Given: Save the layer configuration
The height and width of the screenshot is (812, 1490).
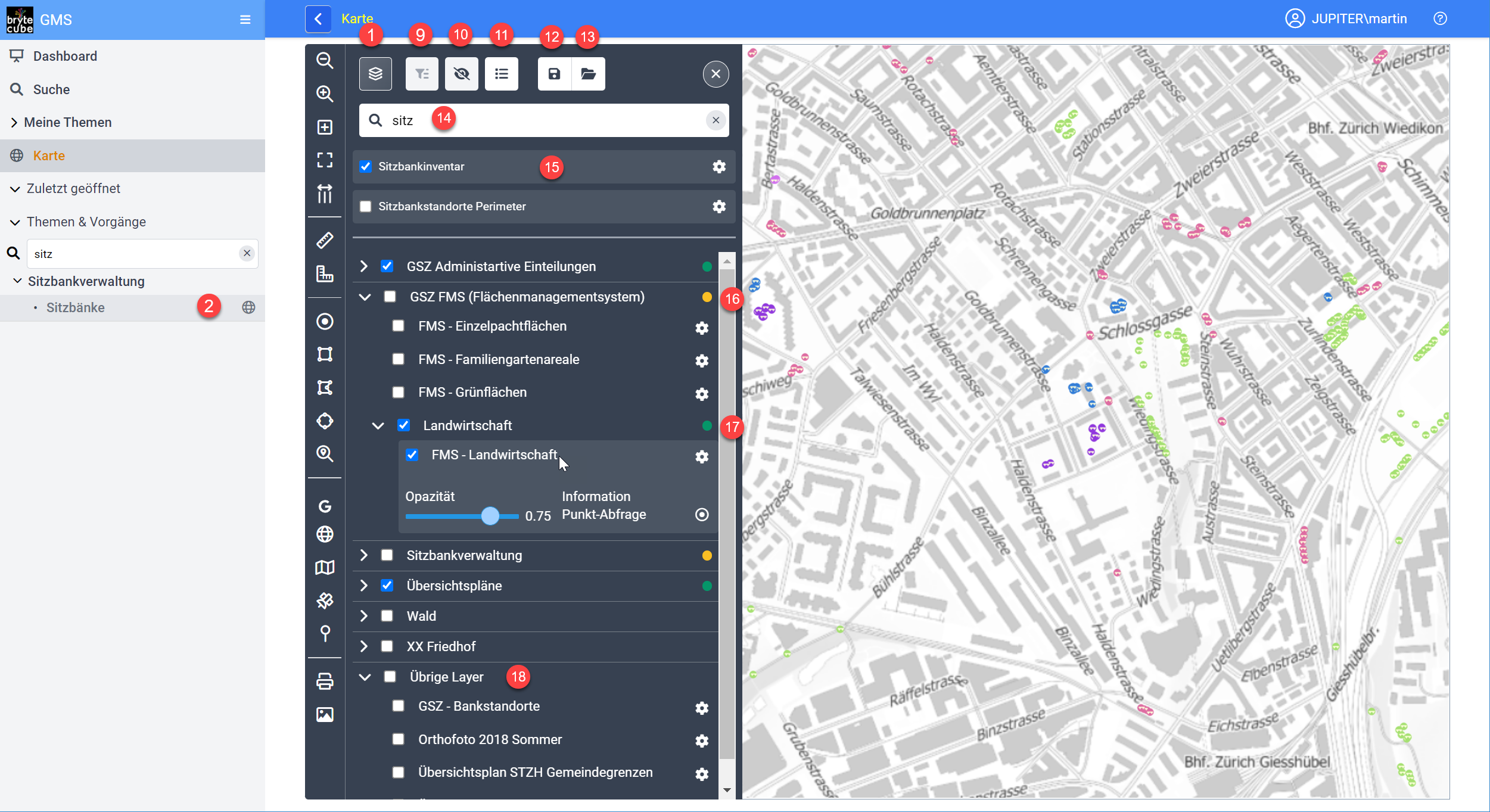Looking at the screenshot, I should (555, 74).
